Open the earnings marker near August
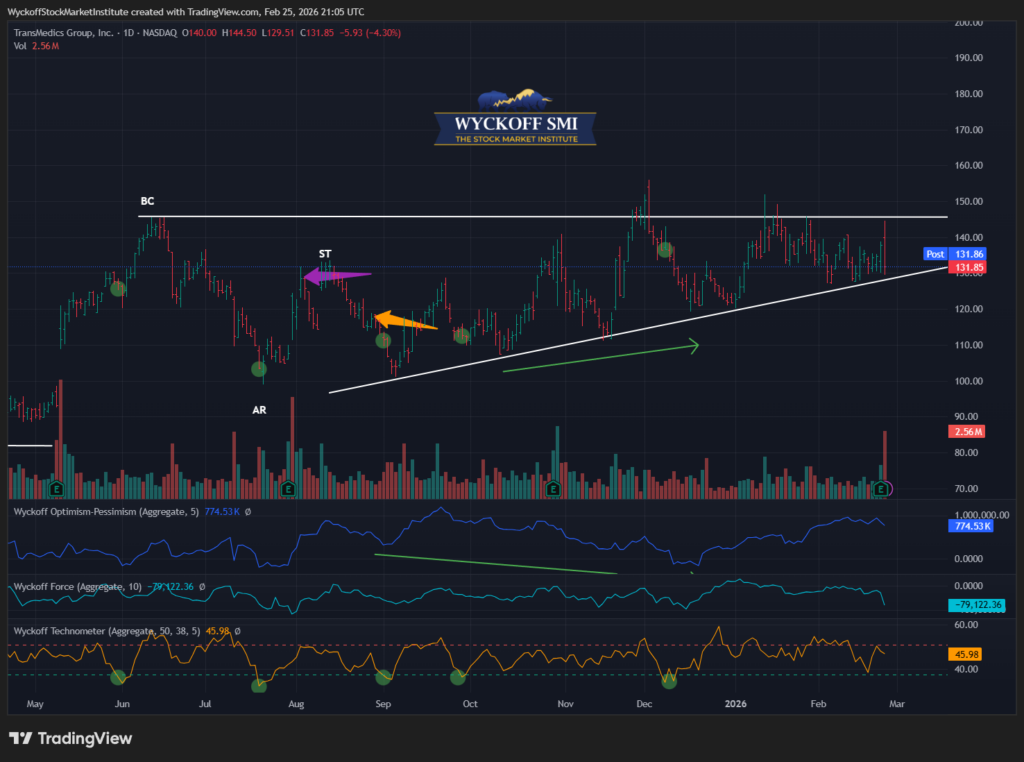The height and width of the screenshot is (762, 1024). [288, 489]
